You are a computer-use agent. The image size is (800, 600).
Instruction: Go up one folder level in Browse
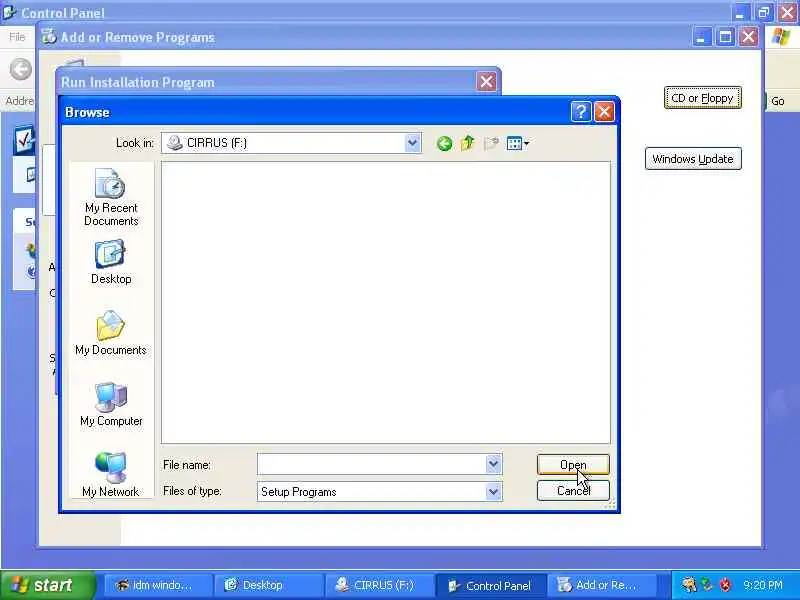click(x=467, y=143)
